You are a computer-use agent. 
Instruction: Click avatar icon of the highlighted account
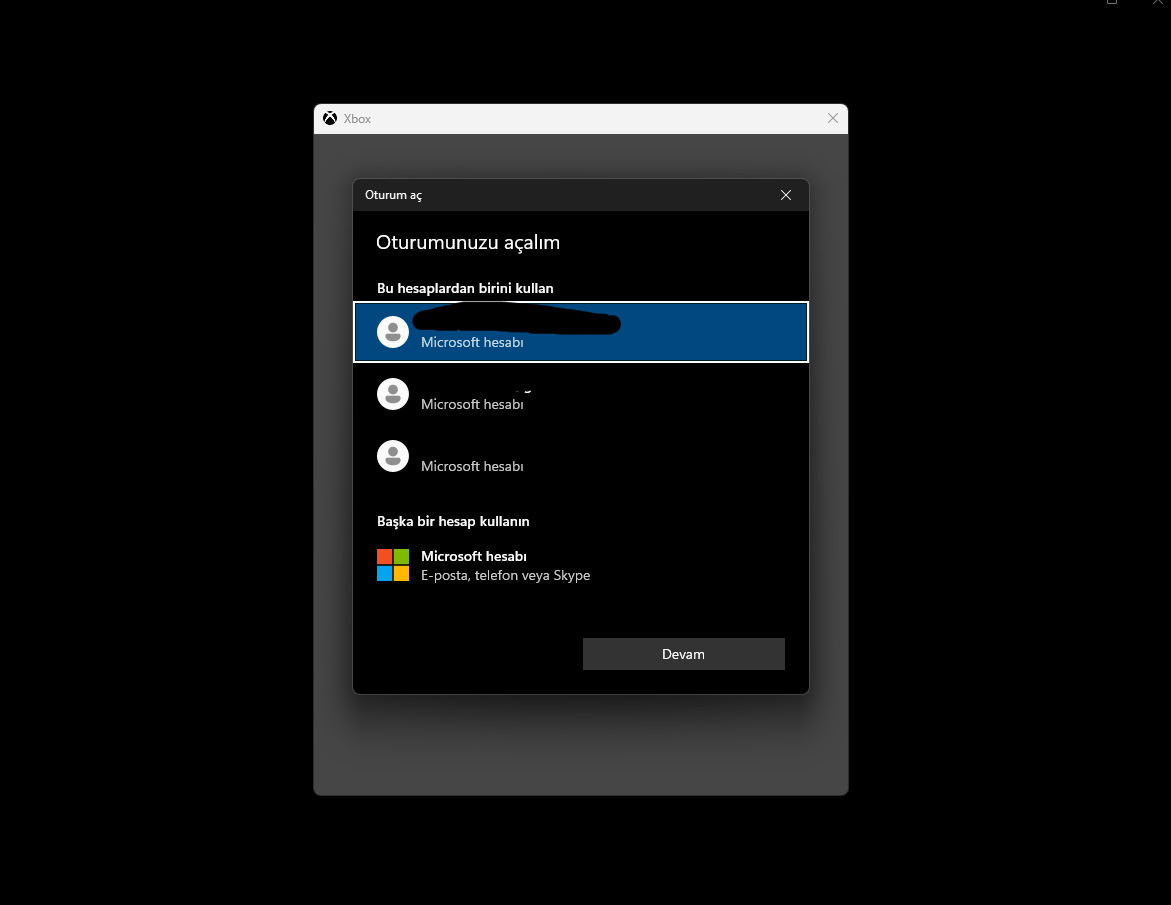pos(393,332)
